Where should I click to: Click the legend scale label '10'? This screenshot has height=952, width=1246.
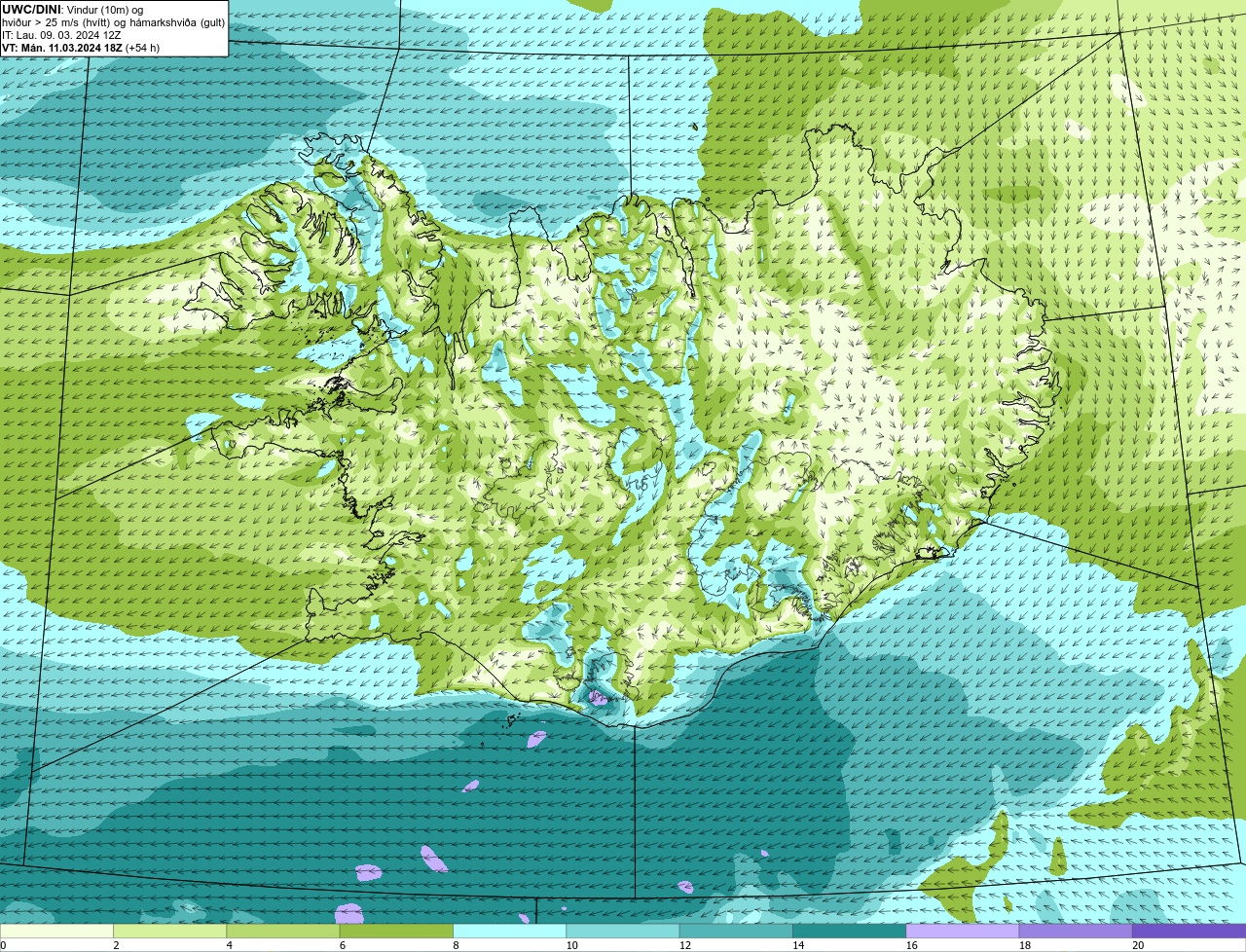(571, 945)
